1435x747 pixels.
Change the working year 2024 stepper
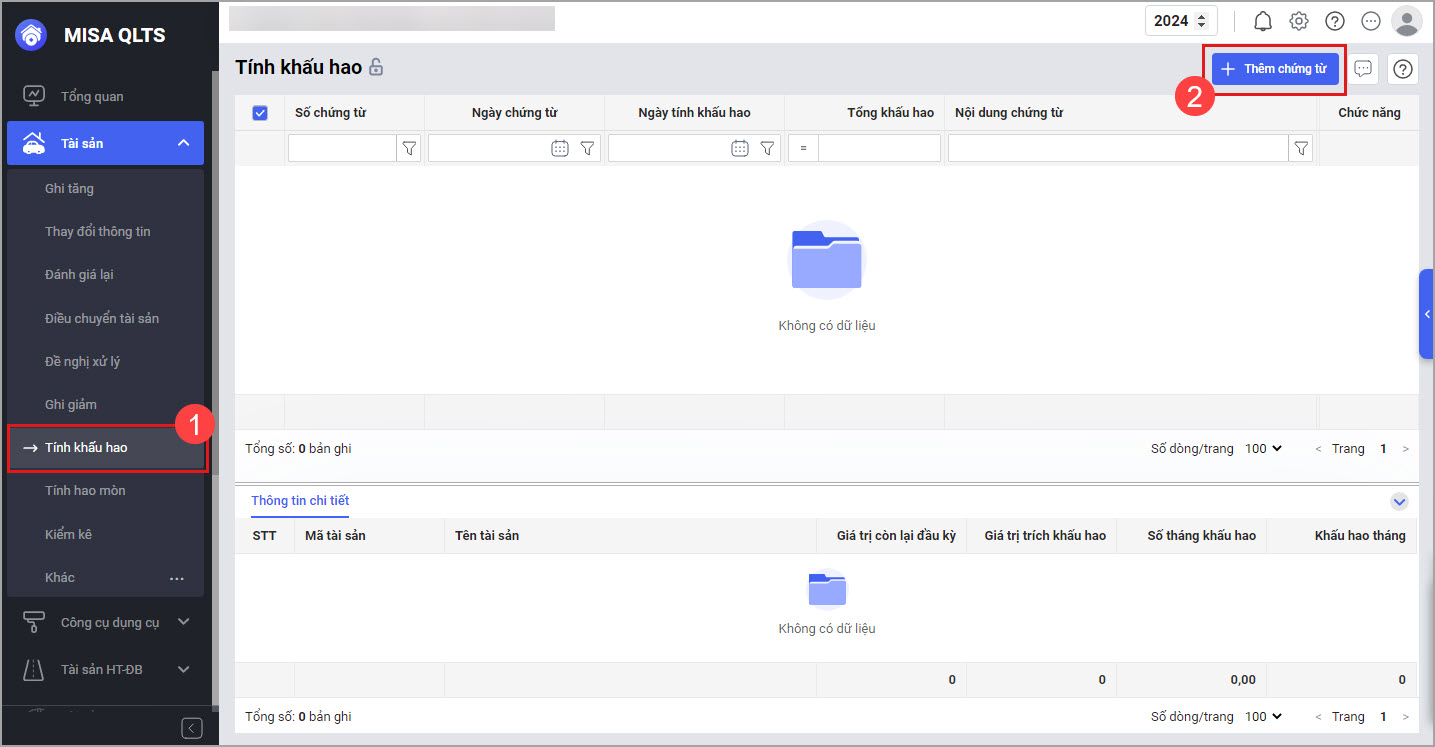(1201, 21)
